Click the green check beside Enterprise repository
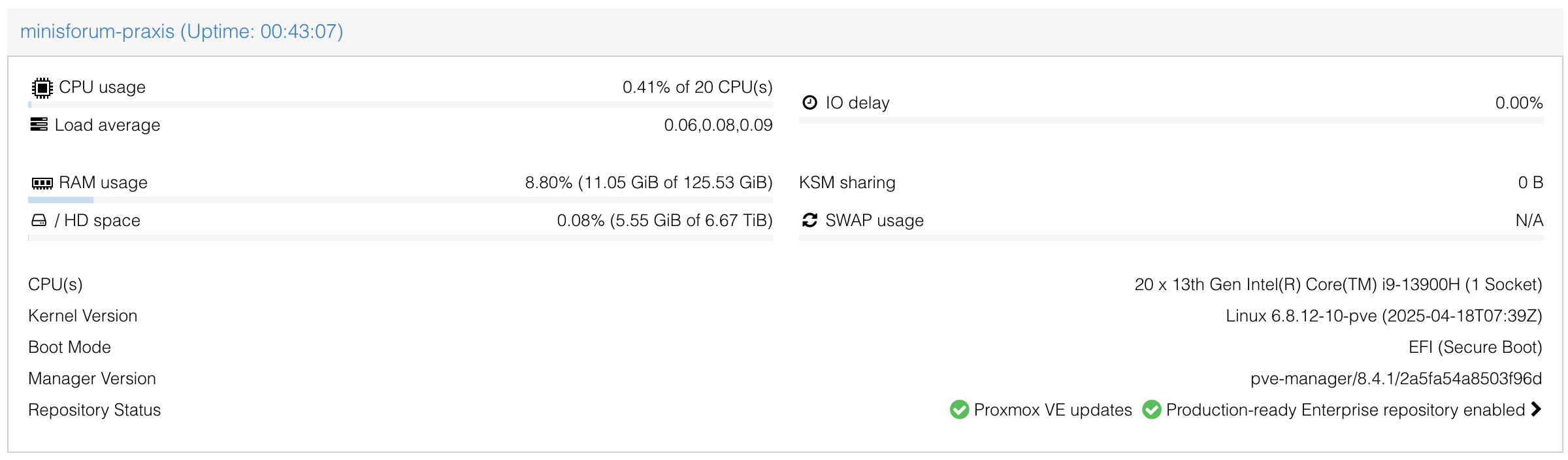This screenshot has width=1568, height=460. (1151, 410)
